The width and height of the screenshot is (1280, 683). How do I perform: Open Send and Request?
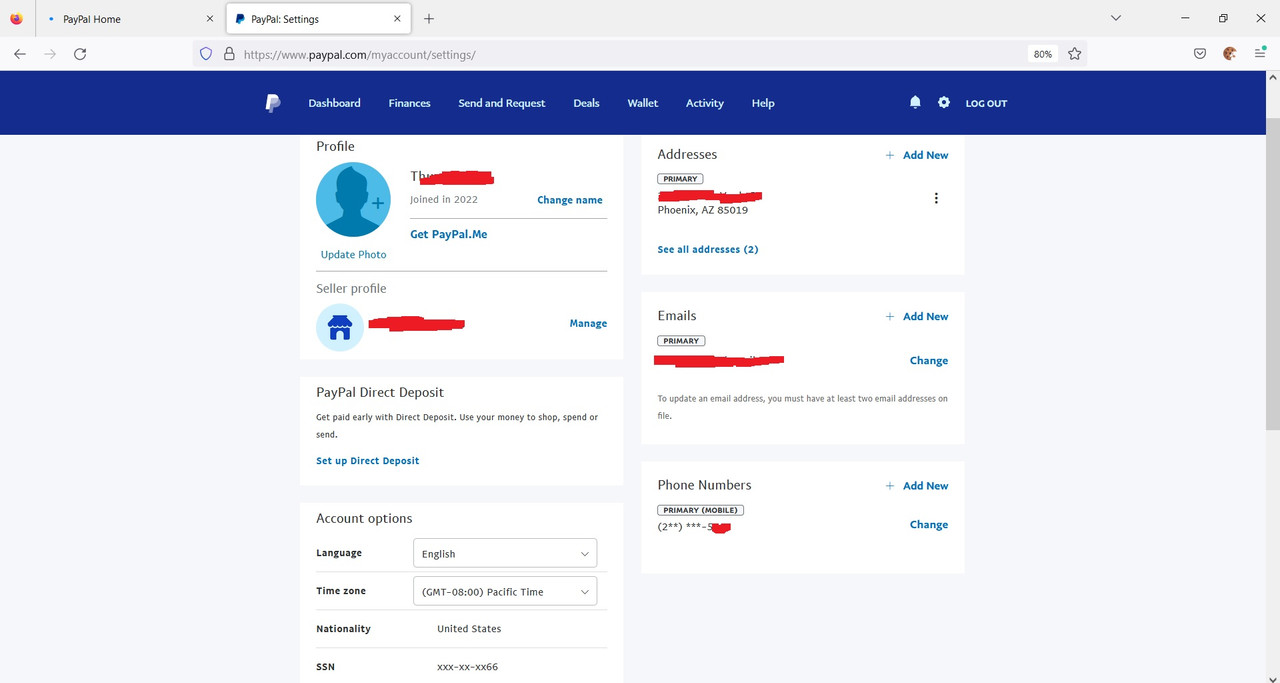(502, 103)
